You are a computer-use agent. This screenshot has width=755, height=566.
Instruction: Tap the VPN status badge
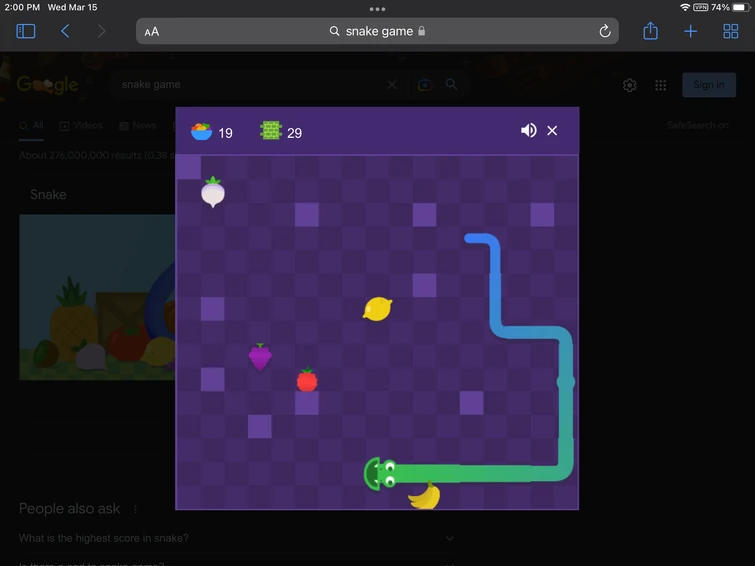pos(701,7)
